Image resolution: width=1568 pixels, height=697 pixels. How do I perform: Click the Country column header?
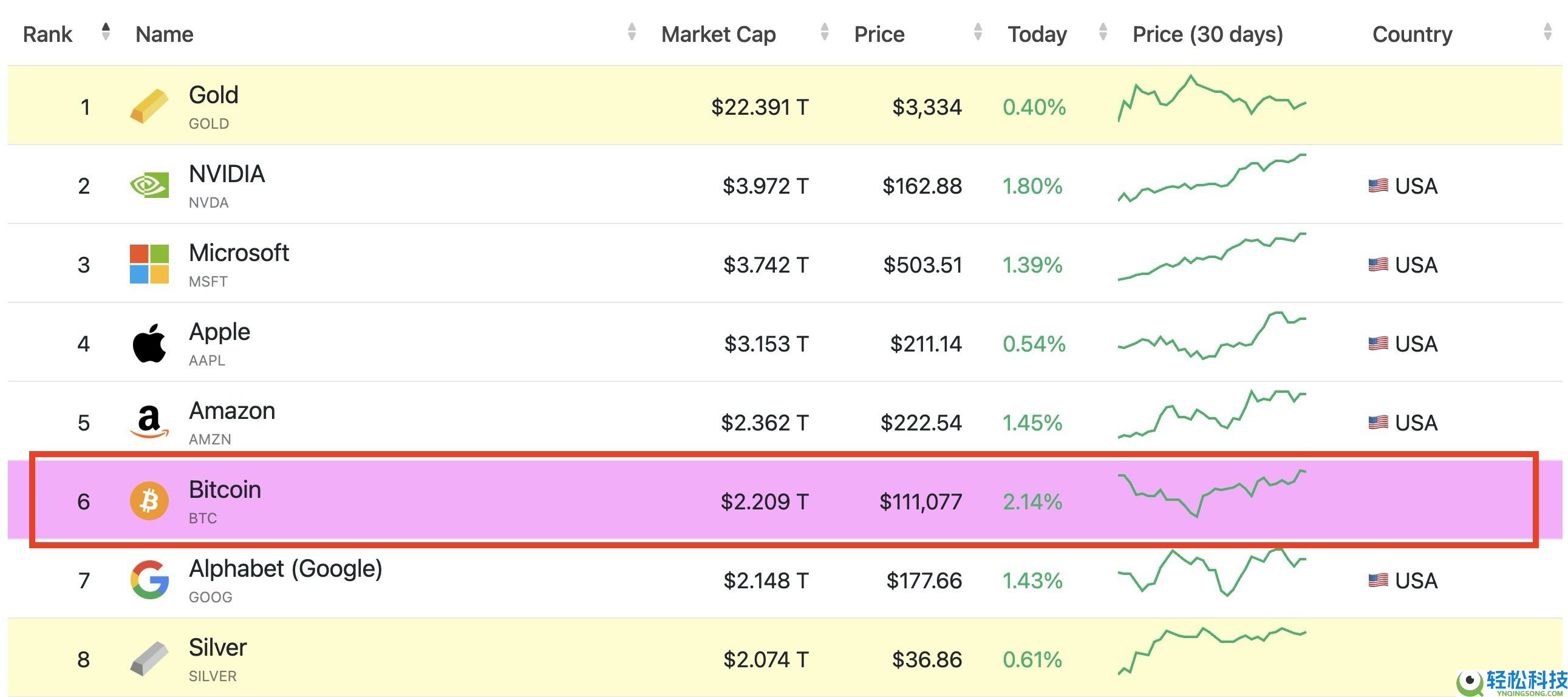pyautogui.click(x=1412, y=34)
